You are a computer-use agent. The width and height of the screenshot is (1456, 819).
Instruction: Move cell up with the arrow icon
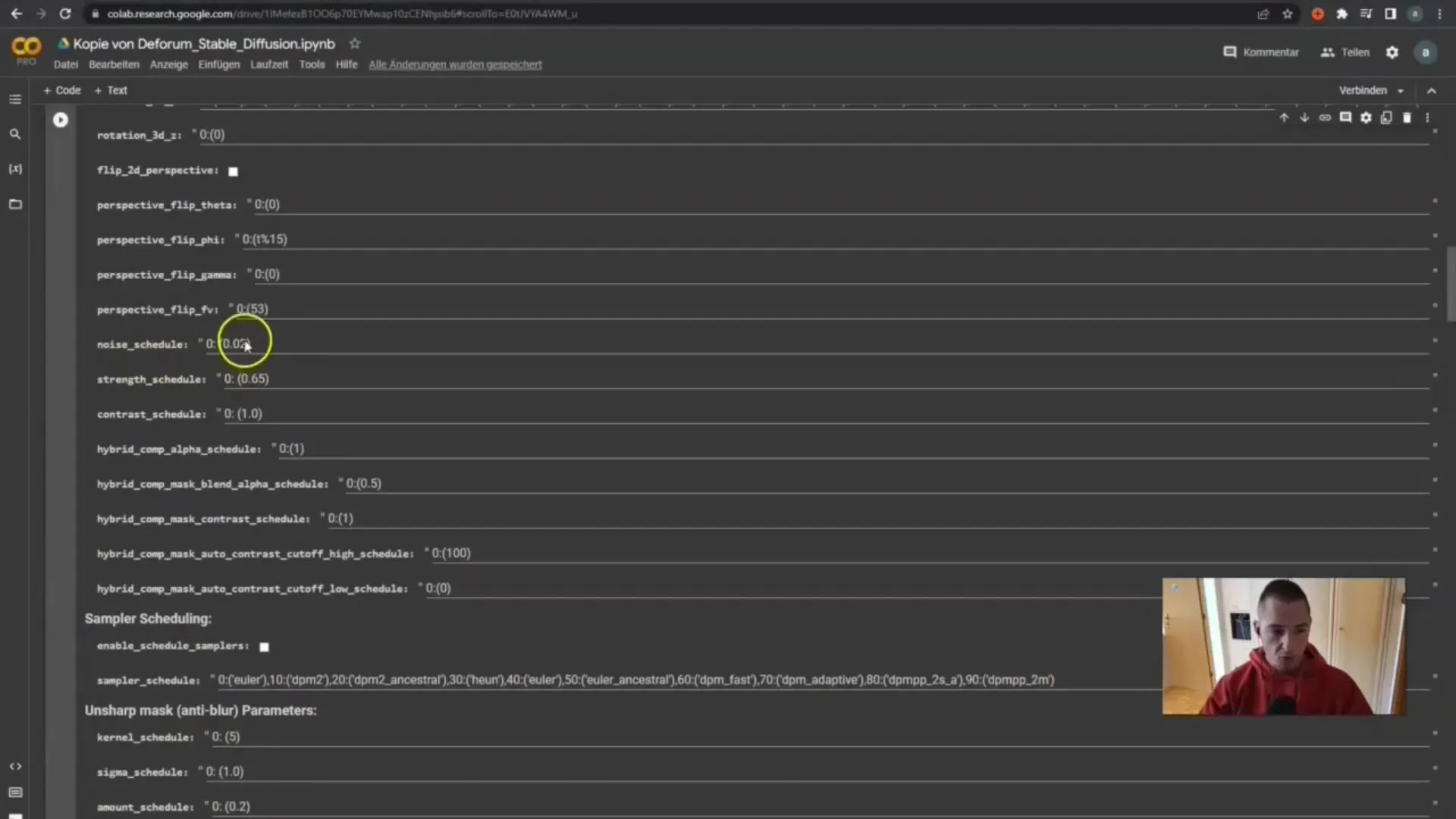[1284, 118]
